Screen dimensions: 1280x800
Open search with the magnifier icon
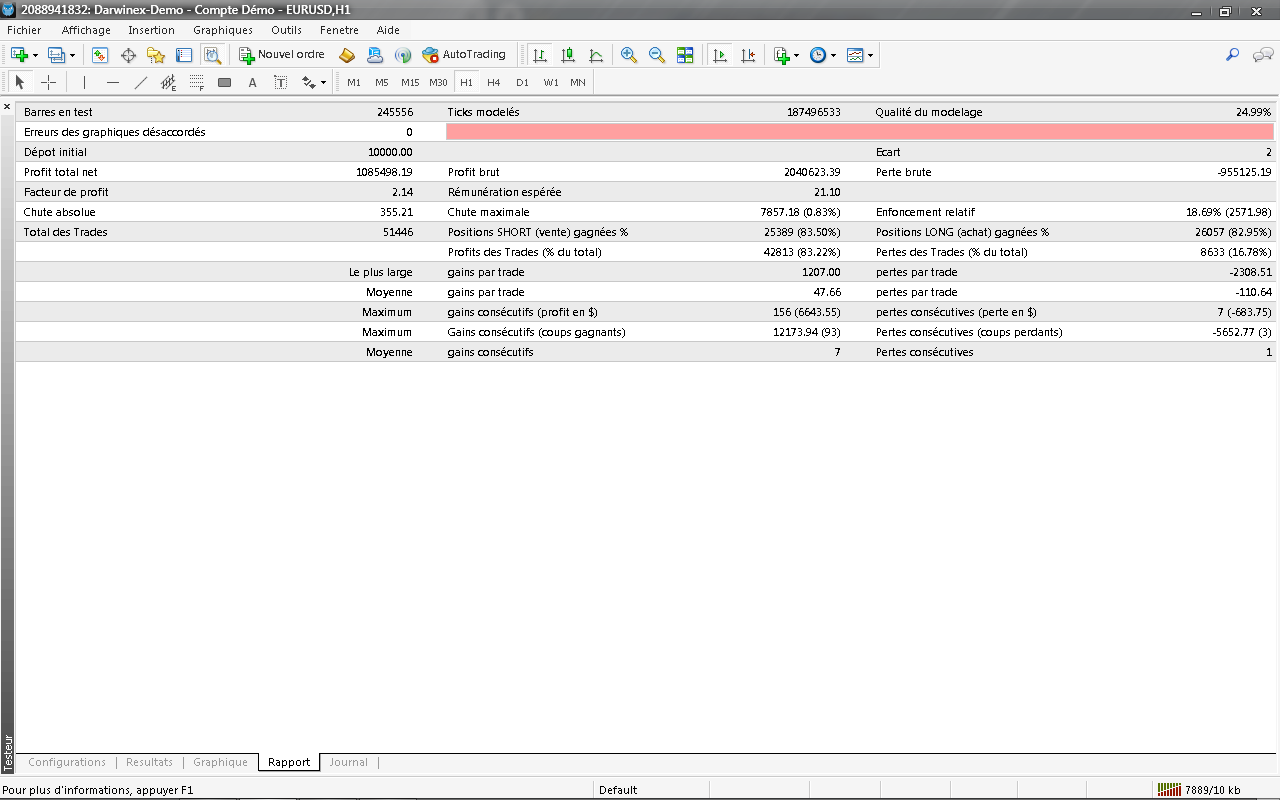(1232, 55)
